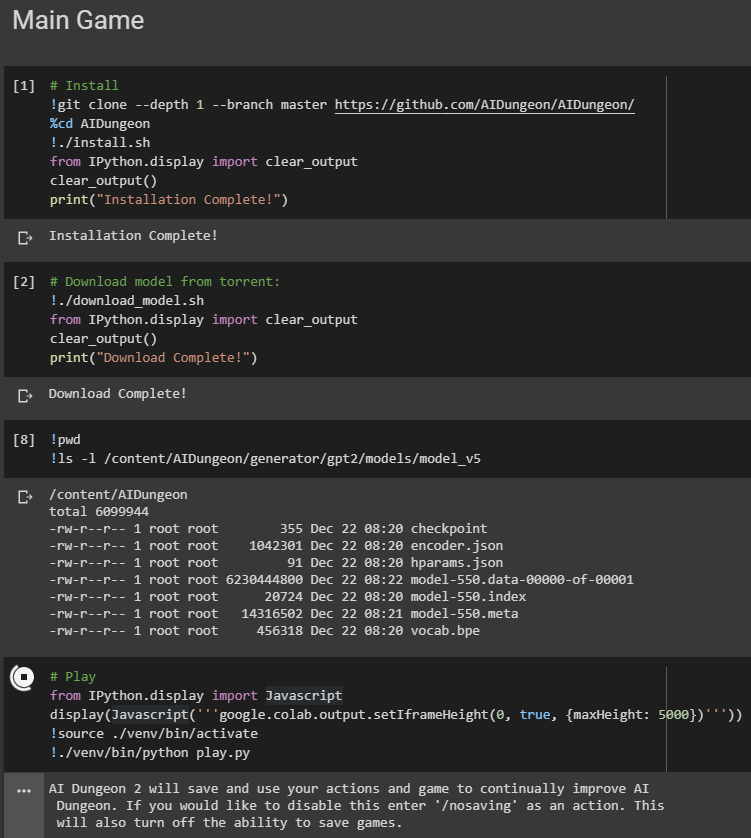The width and height of the screenshot is (751, 838).
Task: Click the setIframeHeight display line
Action: (396, 715)
